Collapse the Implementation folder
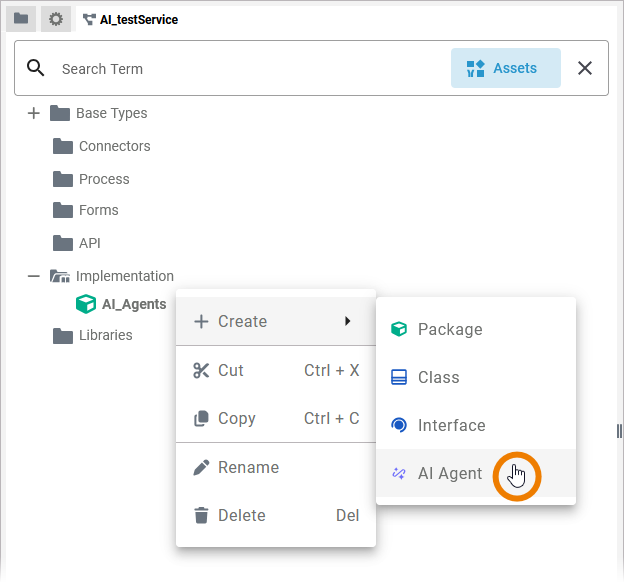Image resolution: width=624 pixels, height=583 pixels. pyautogui.click(x=34, y=276)
